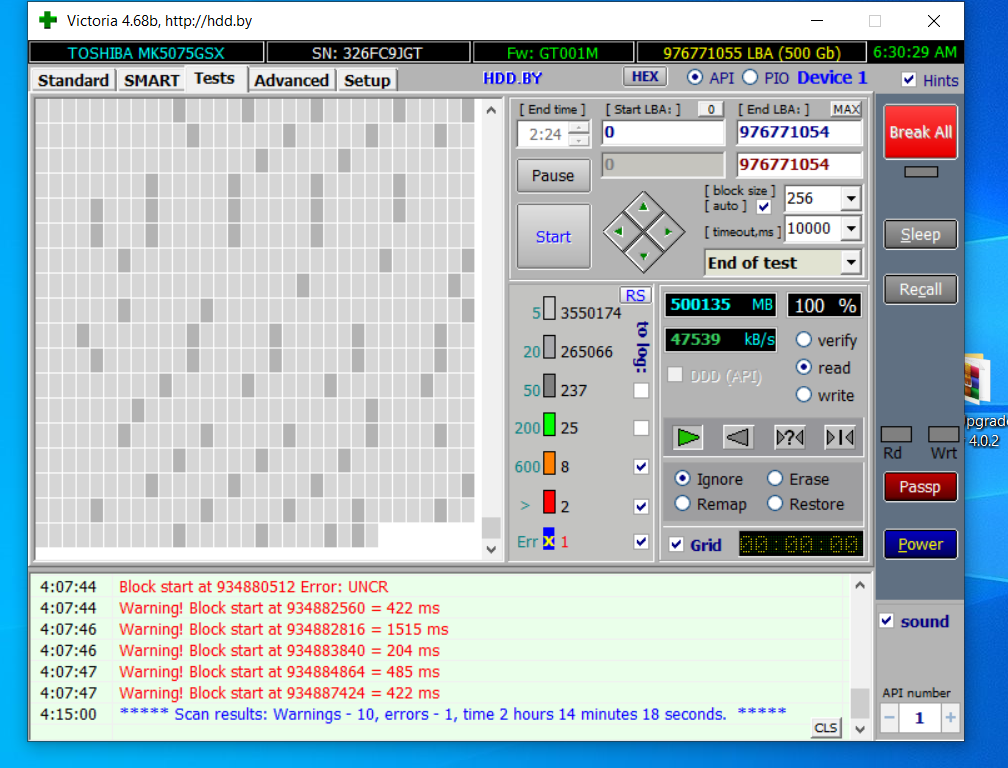Switch to the Tests tab
Image resolution: width=1008 pixels, height=768 pixels.
(215, 78)
